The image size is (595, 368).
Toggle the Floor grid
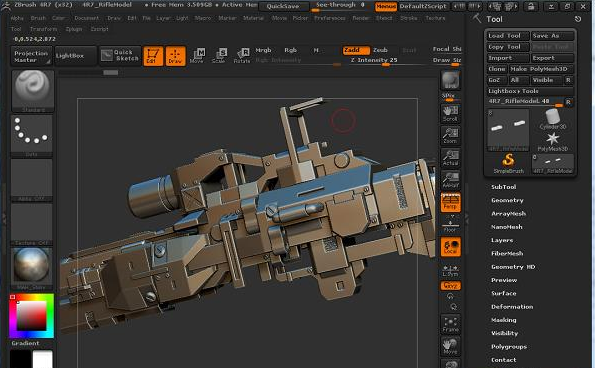[x=450, y=225]
